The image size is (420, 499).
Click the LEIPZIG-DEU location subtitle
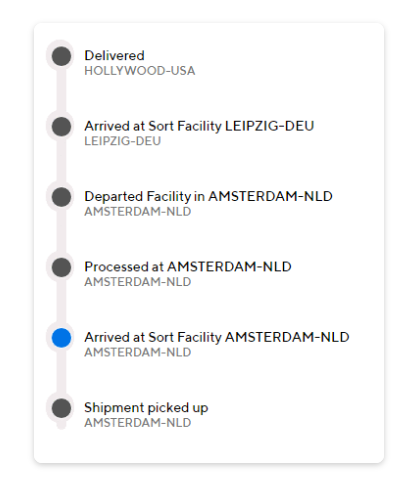click(x=123, y=141)
